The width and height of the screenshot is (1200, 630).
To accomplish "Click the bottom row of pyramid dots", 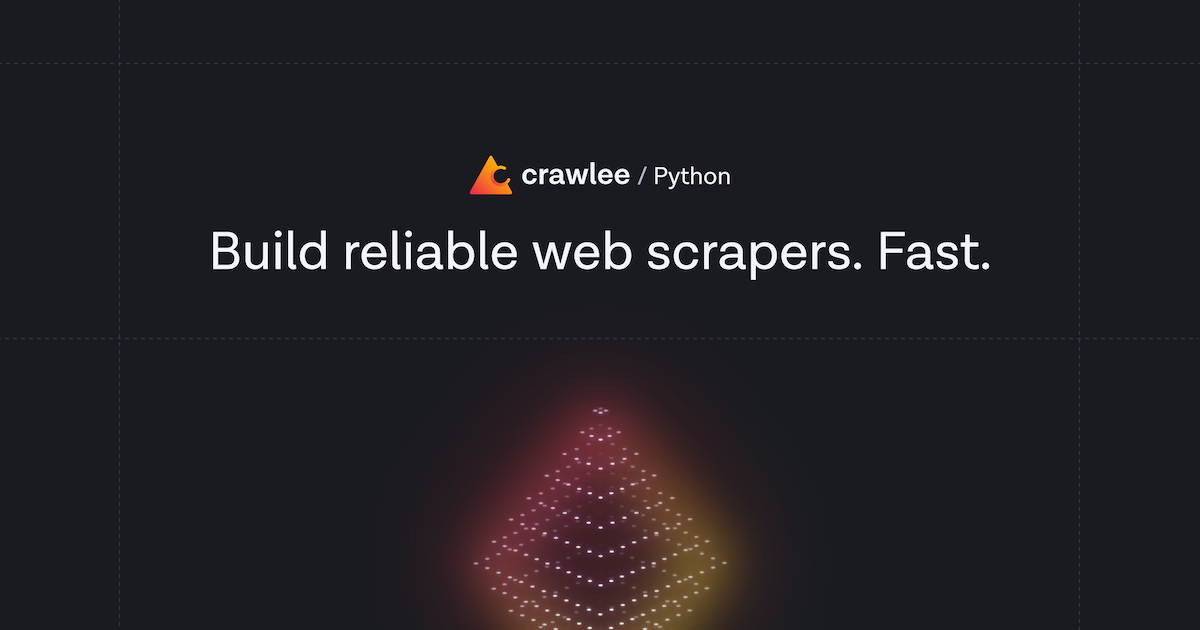I will pos(600,622).
